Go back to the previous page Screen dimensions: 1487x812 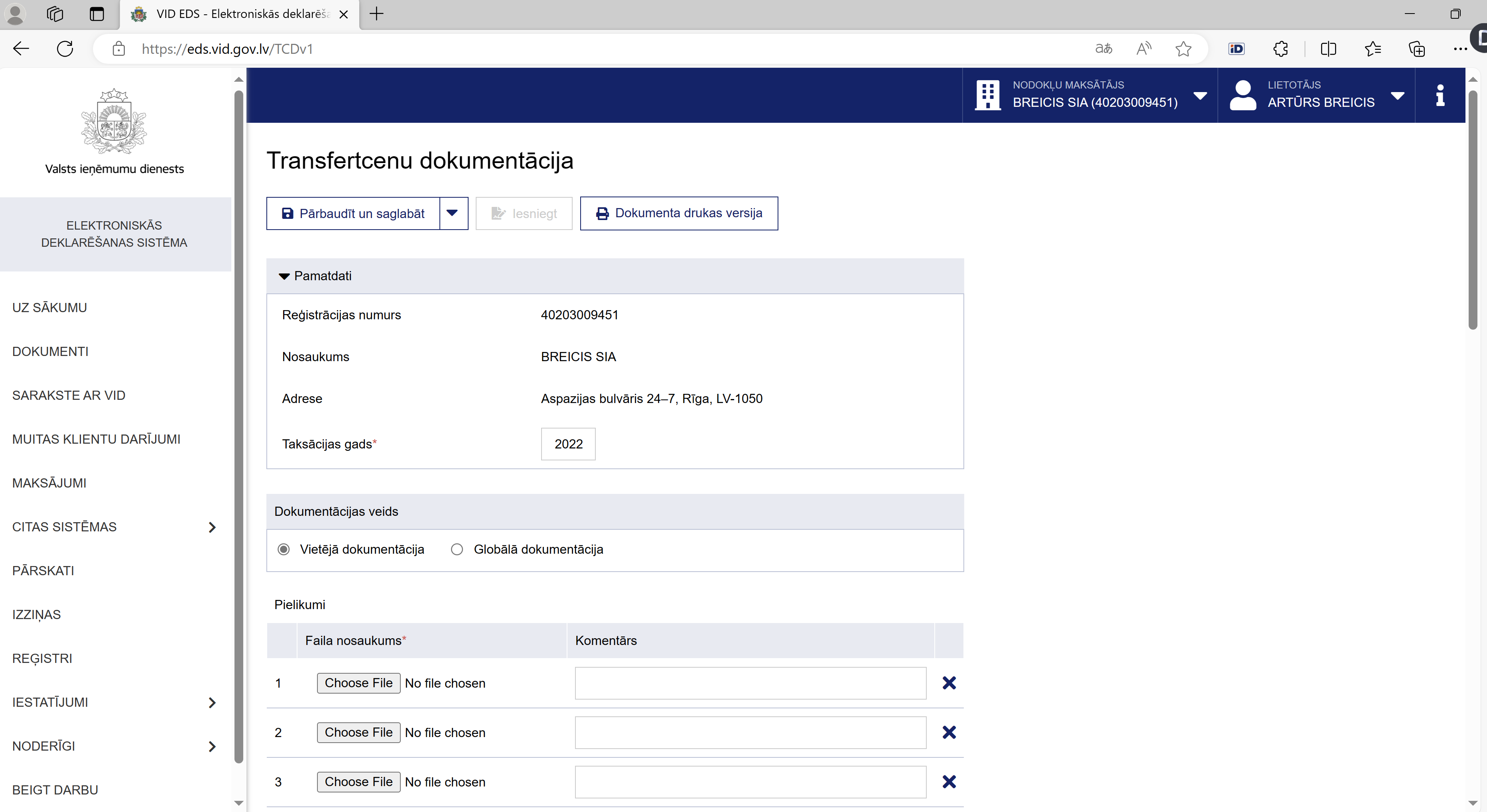click(x=22, y=49)
